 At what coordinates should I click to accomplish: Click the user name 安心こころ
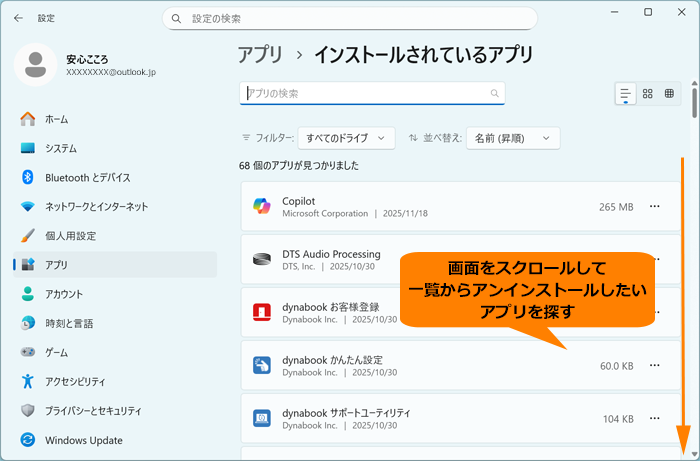87,59
